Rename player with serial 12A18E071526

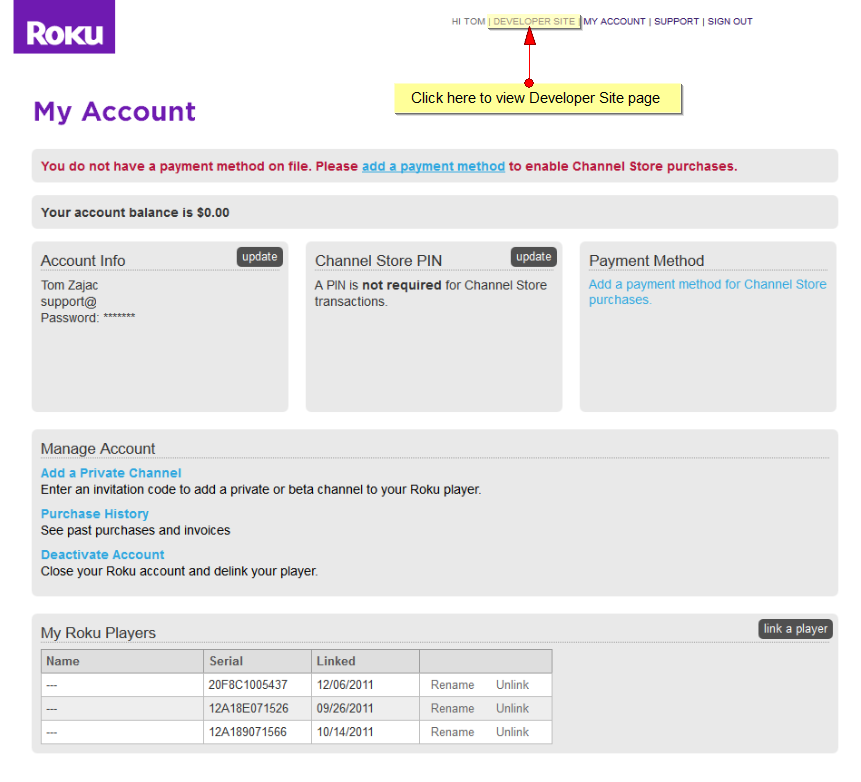pyautogui.click(x=452, y=708)
